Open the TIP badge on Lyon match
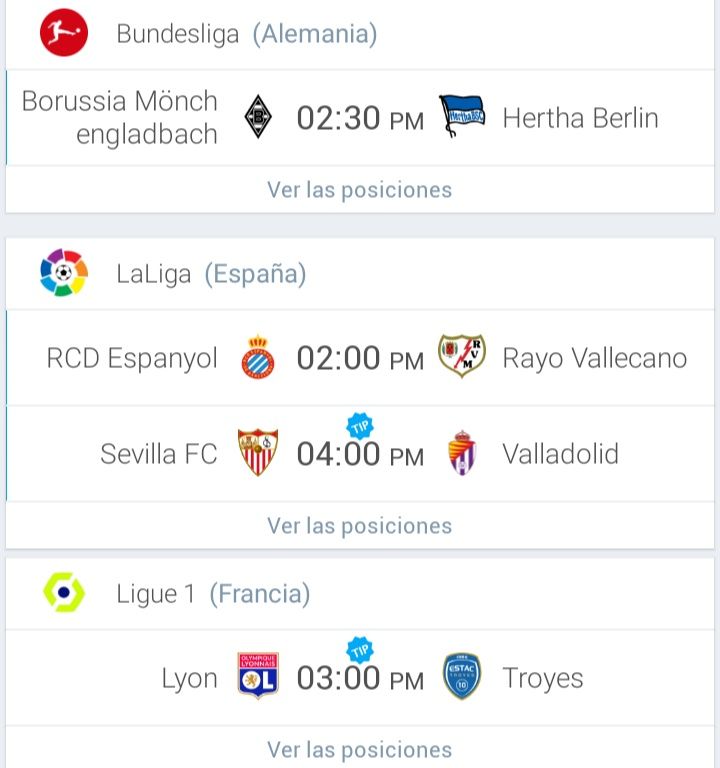Image resolution: width=720 pixels, height=768 pixels. click(360, 650)
